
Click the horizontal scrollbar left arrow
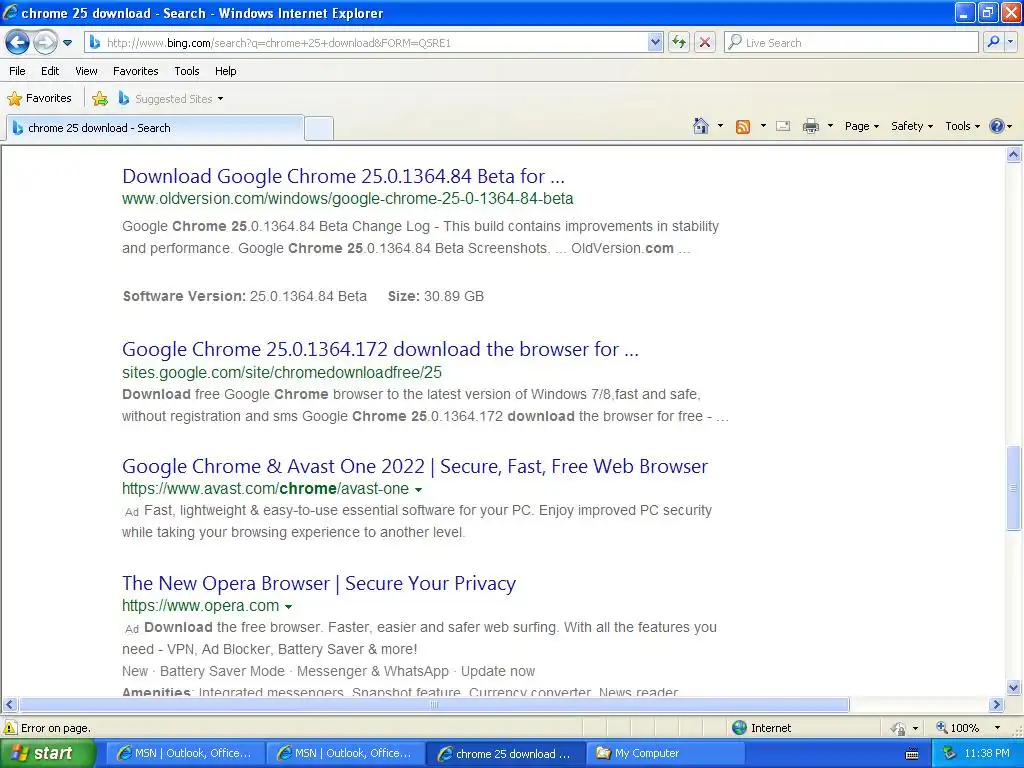pyautogui.click(x=9, y=705)
